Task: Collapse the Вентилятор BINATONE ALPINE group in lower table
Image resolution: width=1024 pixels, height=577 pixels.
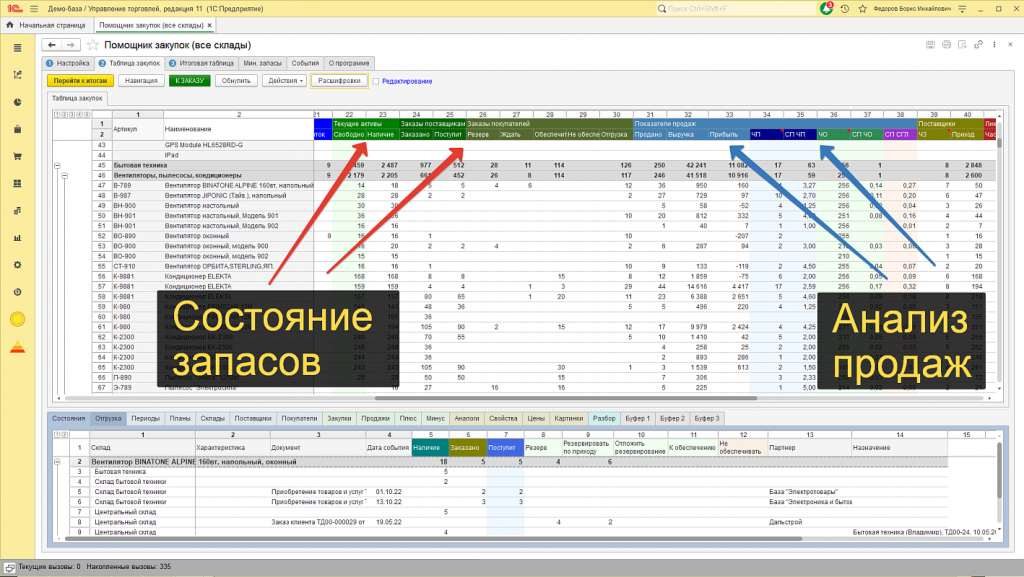Action: (x=57, y=461)
